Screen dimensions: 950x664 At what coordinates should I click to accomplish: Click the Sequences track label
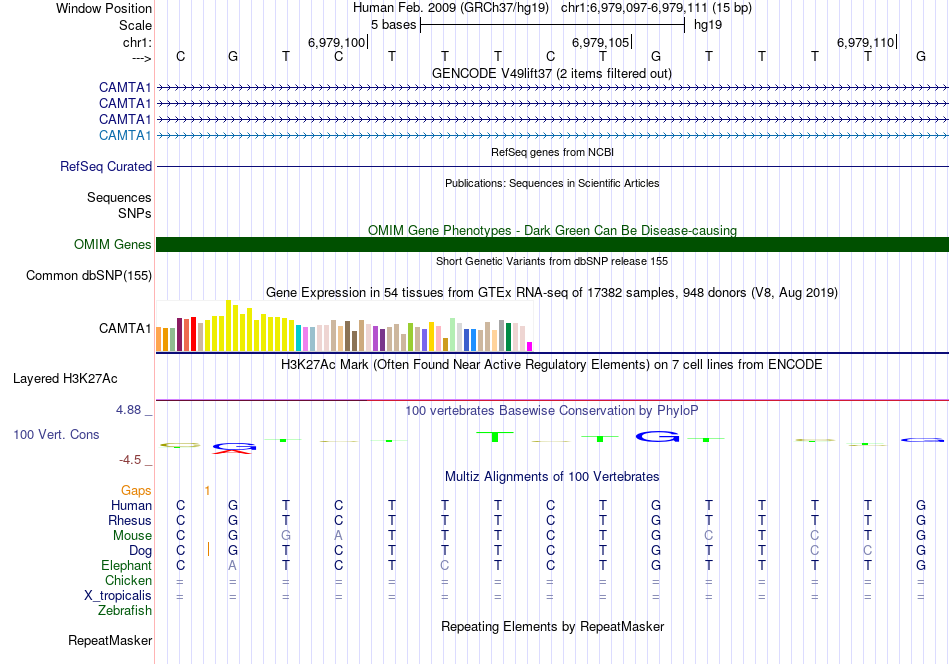click(x=119, y=198)
